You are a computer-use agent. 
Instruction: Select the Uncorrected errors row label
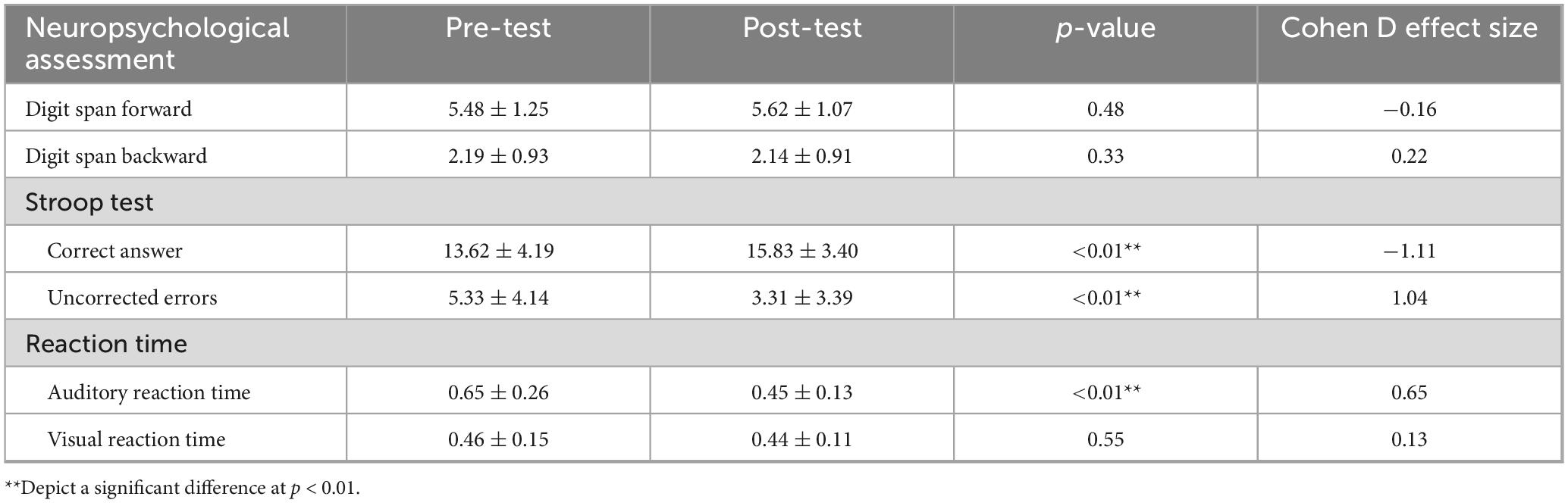(x=132, y=298)
